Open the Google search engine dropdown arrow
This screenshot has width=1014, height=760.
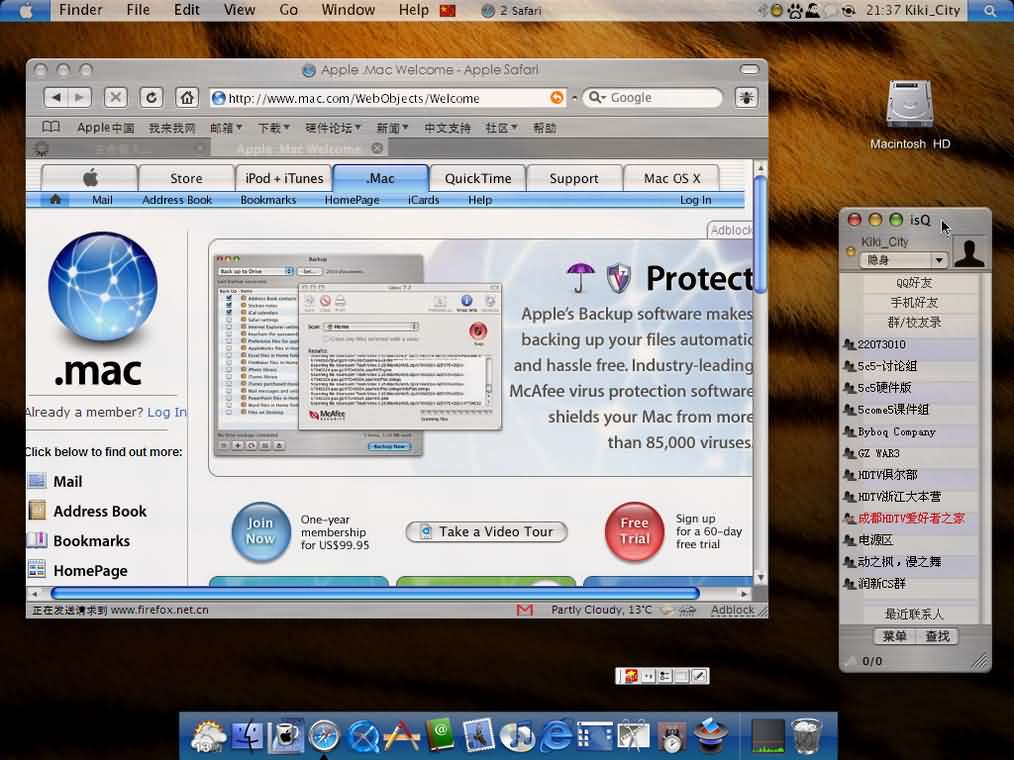(x=597, y=98)
